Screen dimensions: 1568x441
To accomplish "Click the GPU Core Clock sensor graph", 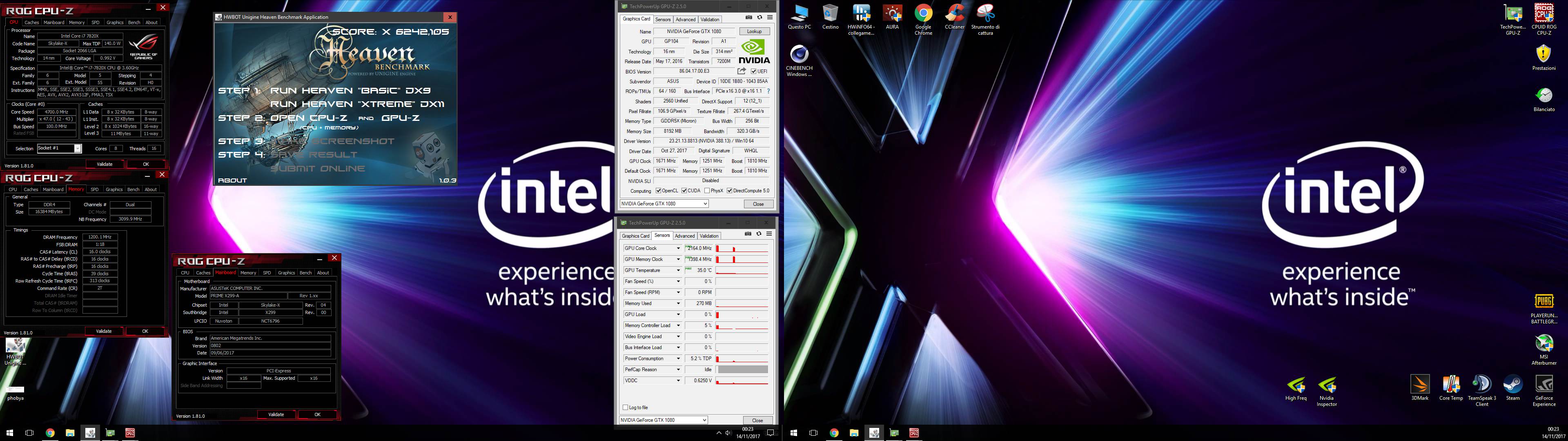I will (x=742, y=249).
